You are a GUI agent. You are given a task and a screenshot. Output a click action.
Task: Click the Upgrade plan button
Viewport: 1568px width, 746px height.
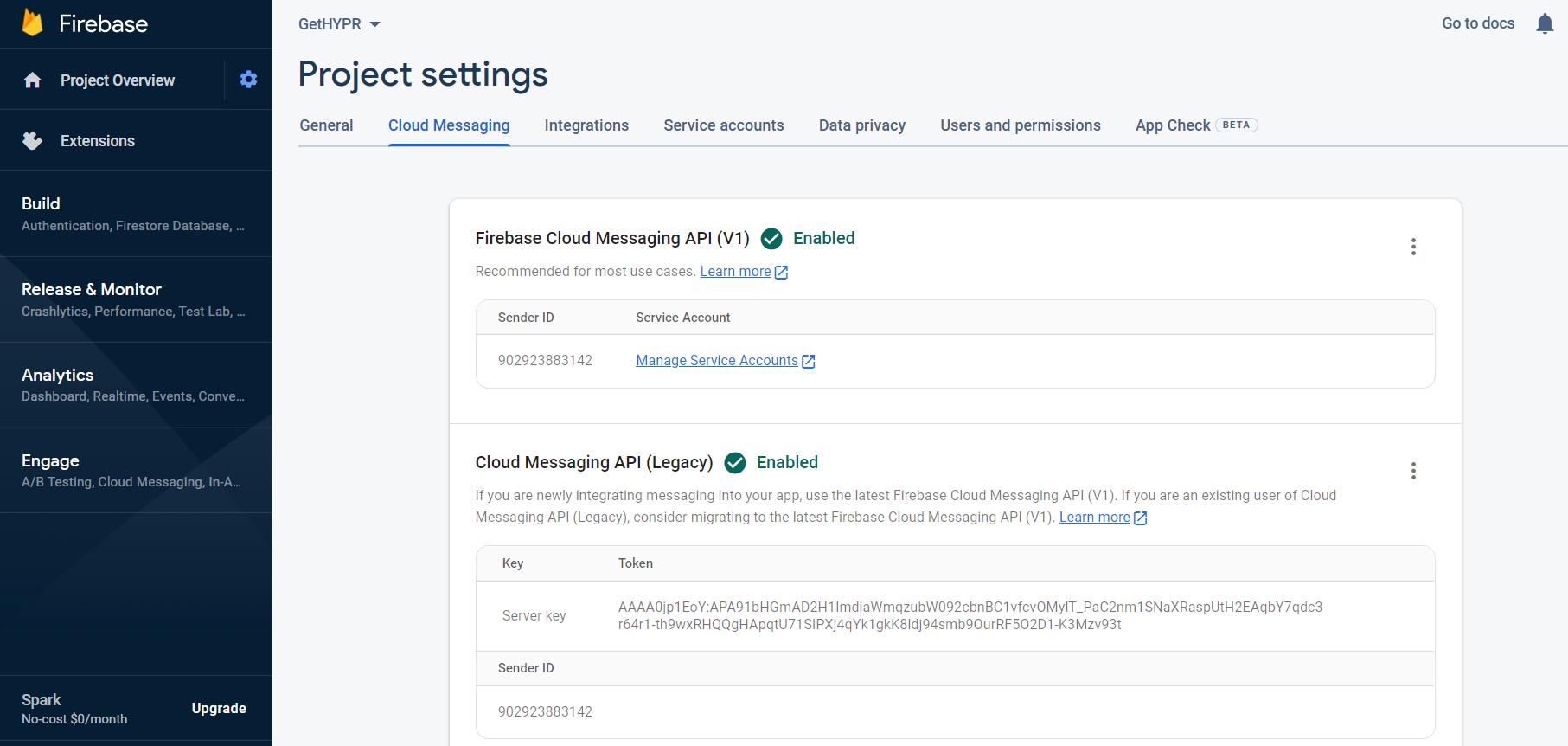click(x=219, y=708)
